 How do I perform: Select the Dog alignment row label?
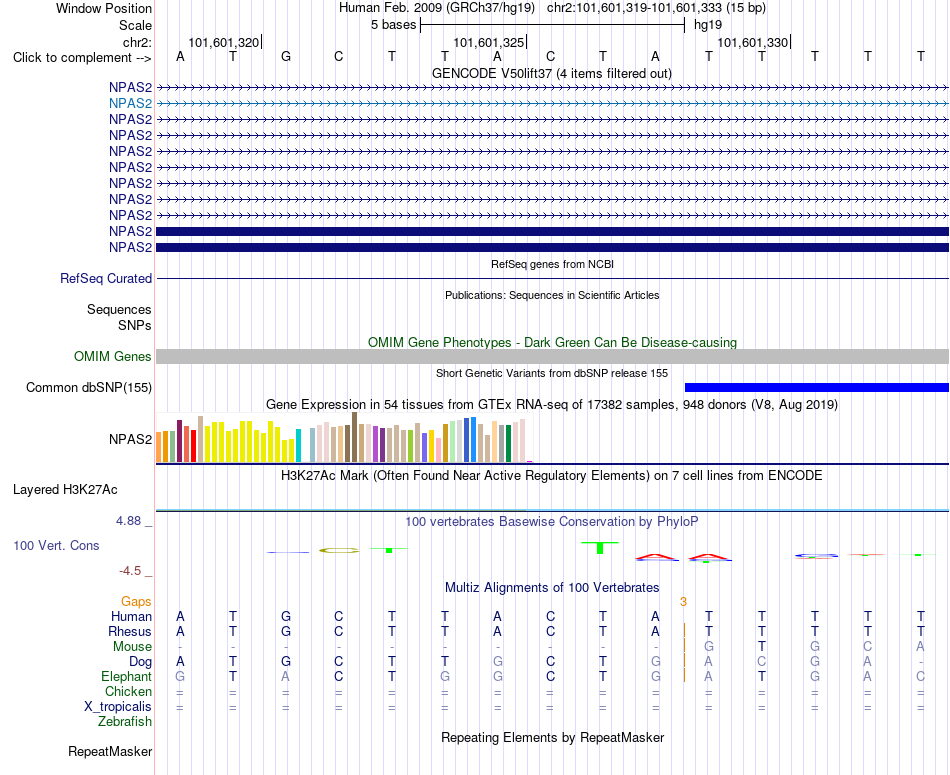click(140, 662)
